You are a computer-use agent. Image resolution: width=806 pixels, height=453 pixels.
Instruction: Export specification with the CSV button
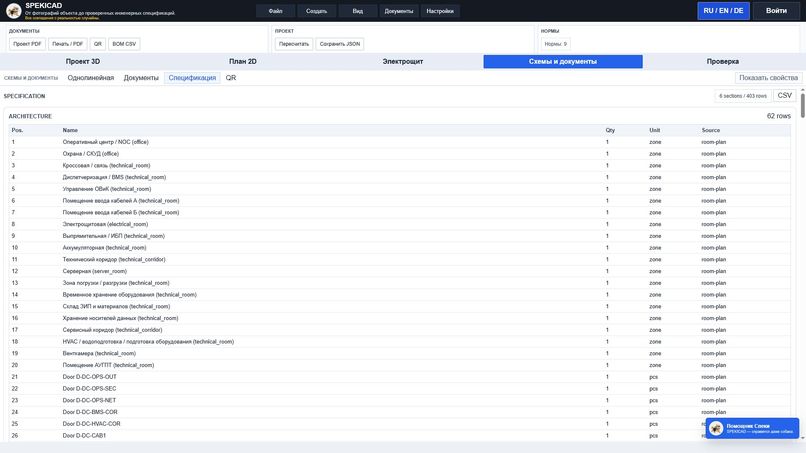[784, 96]
